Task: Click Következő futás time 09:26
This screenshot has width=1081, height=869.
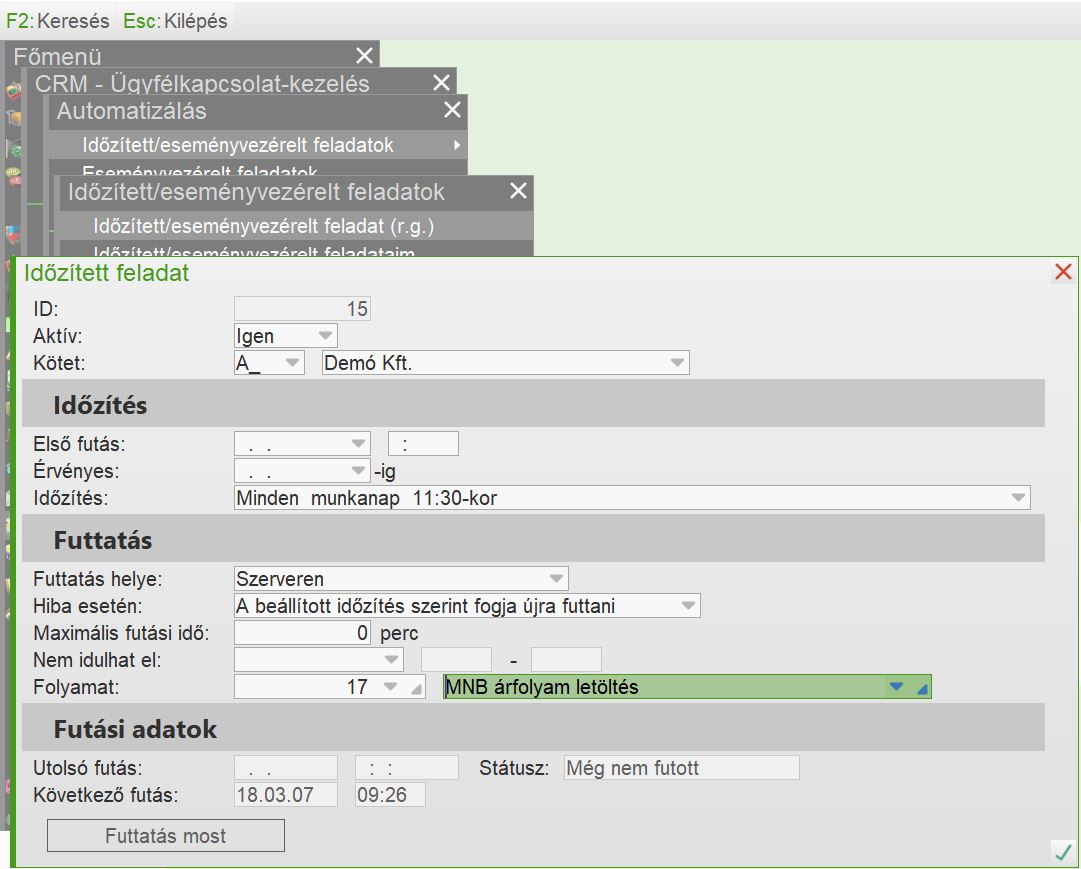Action: pos(390,795)
